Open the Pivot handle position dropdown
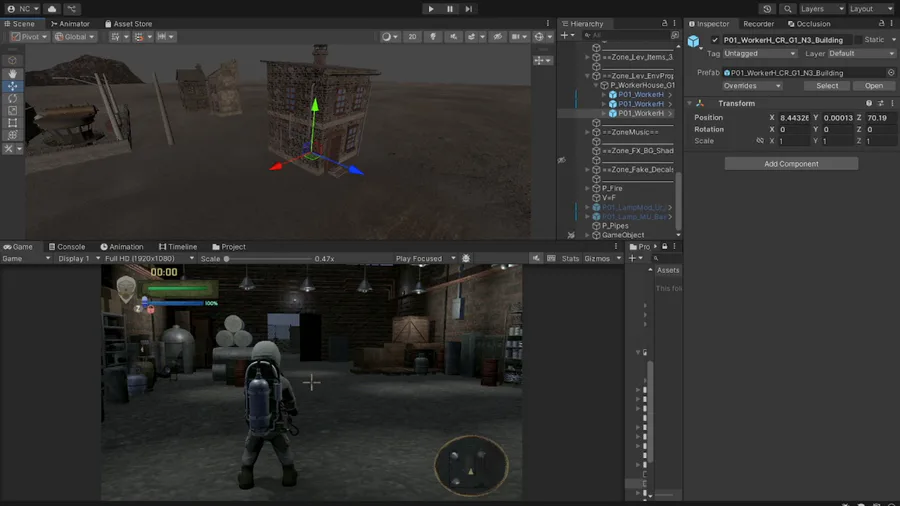Viewport: 900px width, 506px height. coord(29,36)
